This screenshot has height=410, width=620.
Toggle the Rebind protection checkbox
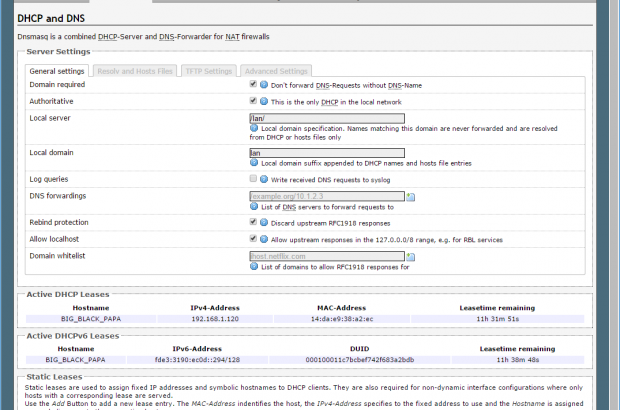click(253, 222)
